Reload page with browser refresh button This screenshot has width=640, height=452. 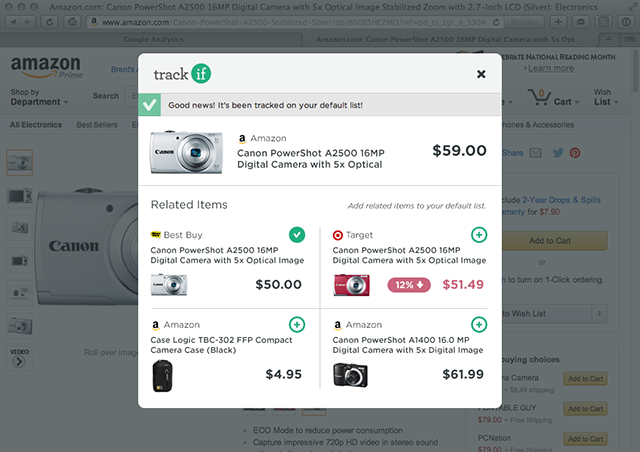49,22
